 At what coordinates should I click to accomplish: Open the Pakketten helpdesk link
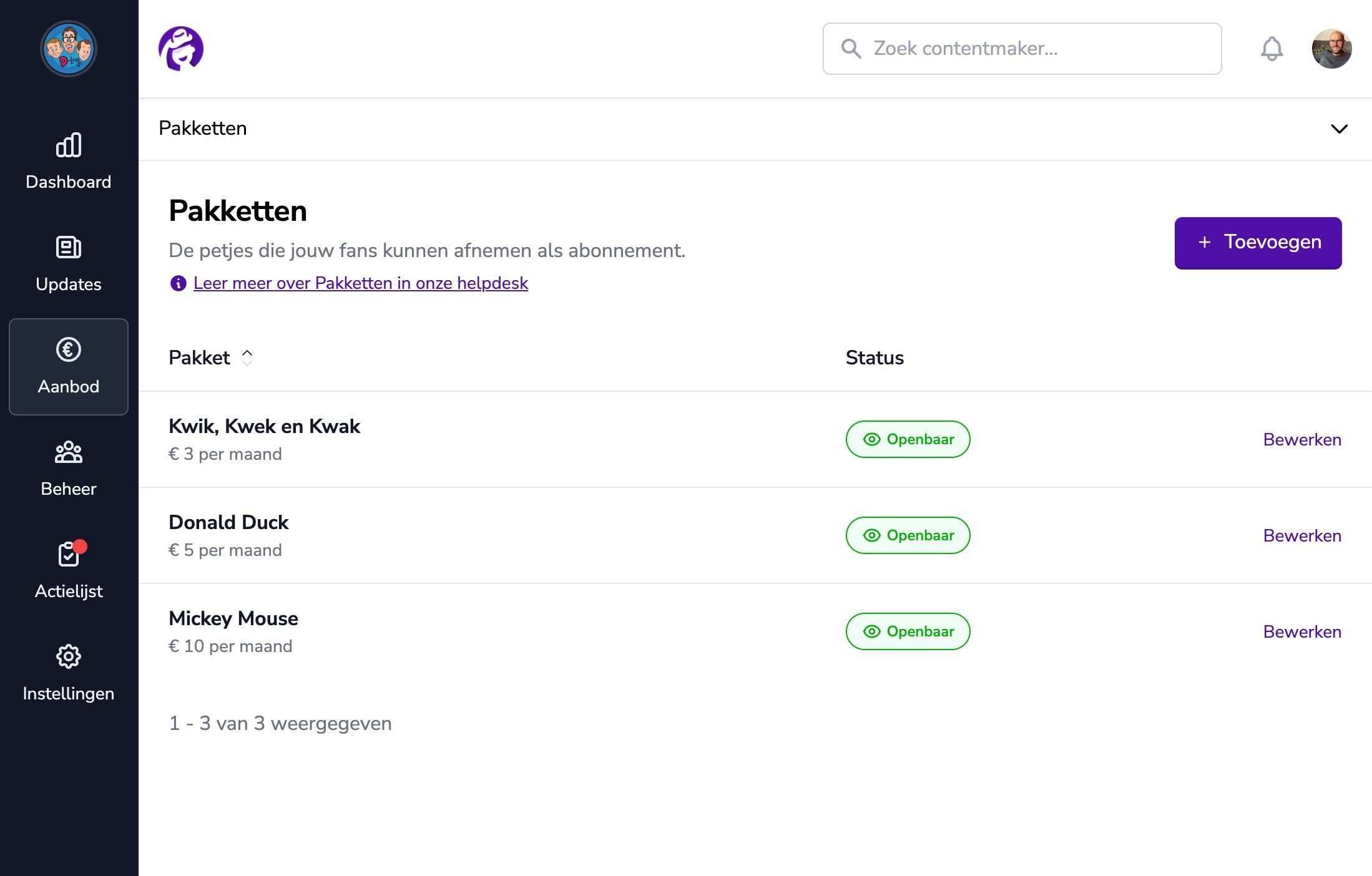coord(360,283)
